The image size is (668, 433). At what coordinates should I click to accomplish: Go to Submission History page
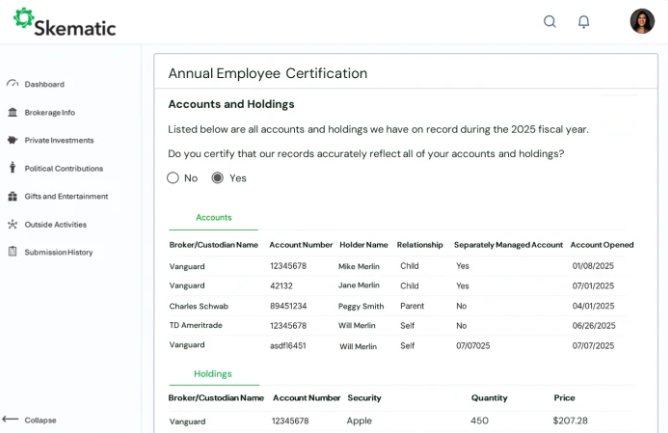(x=58, y=252)
